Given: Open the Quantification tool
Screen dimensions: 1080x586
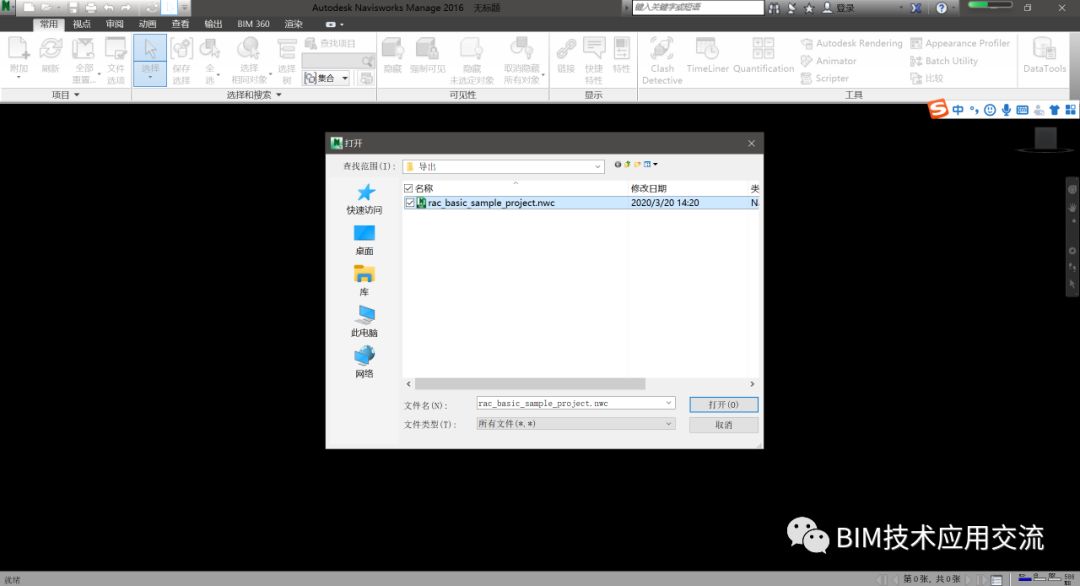Looking at the screenshot, I should pyautogui.click(x=763, y=55).
